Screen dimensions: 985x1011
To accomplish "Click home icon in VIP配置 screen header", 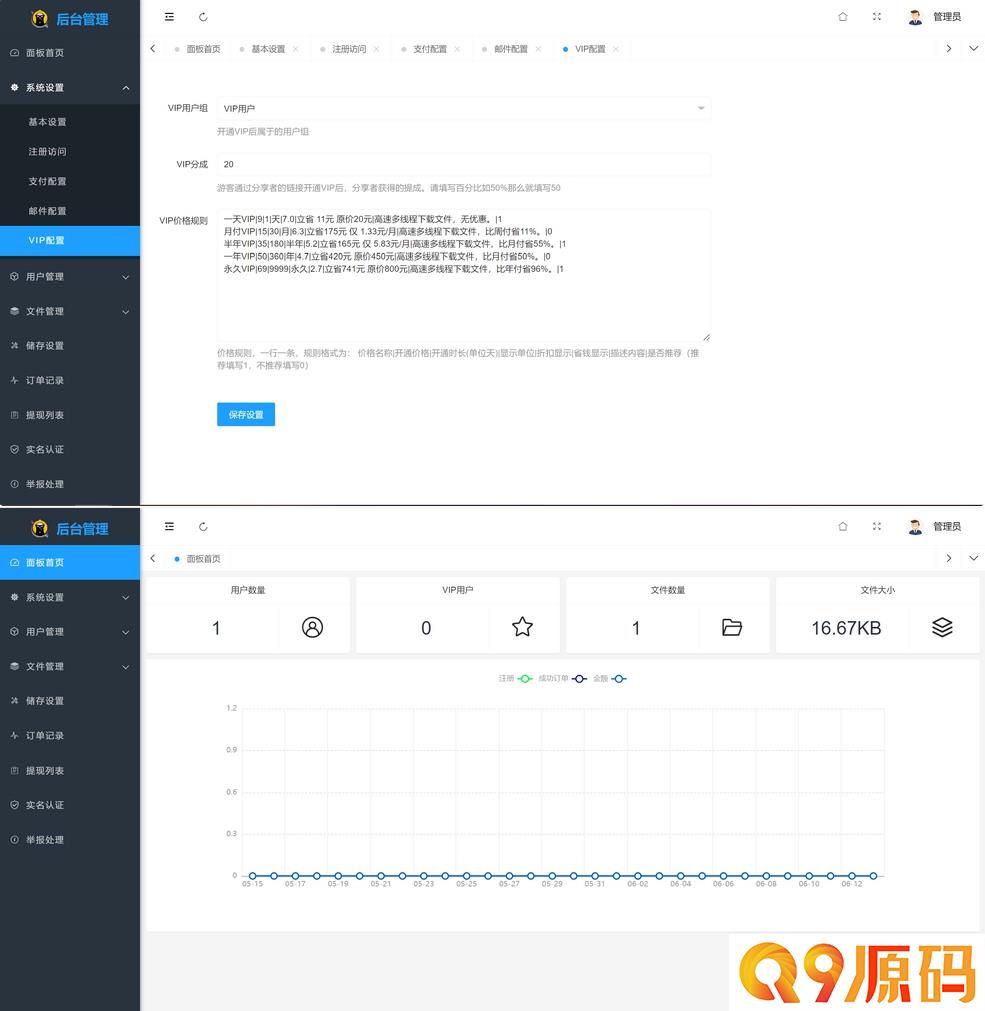I will tap(843, 17).
